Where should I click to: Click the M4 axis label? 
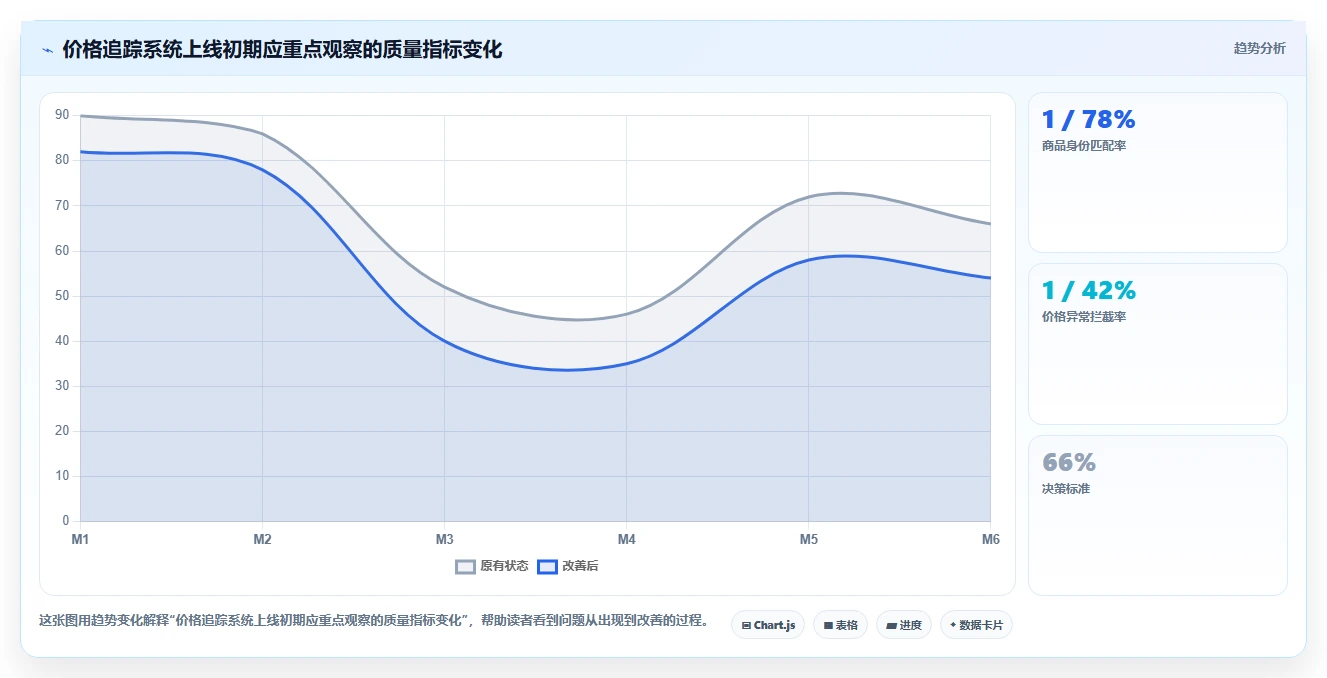(626, 539)
